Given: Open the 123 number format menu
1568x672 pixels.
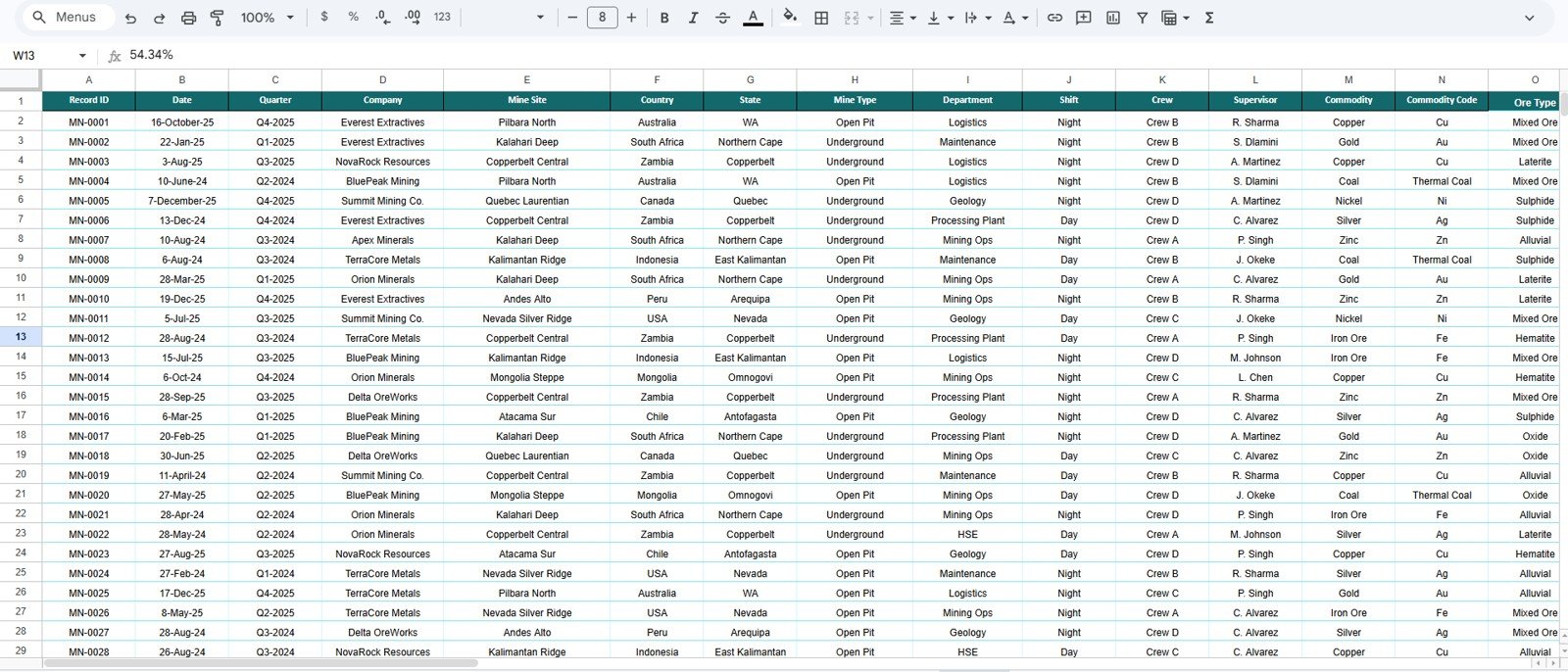Looking at the screenshot, I should pyautogui.click(x=442, y=18).
